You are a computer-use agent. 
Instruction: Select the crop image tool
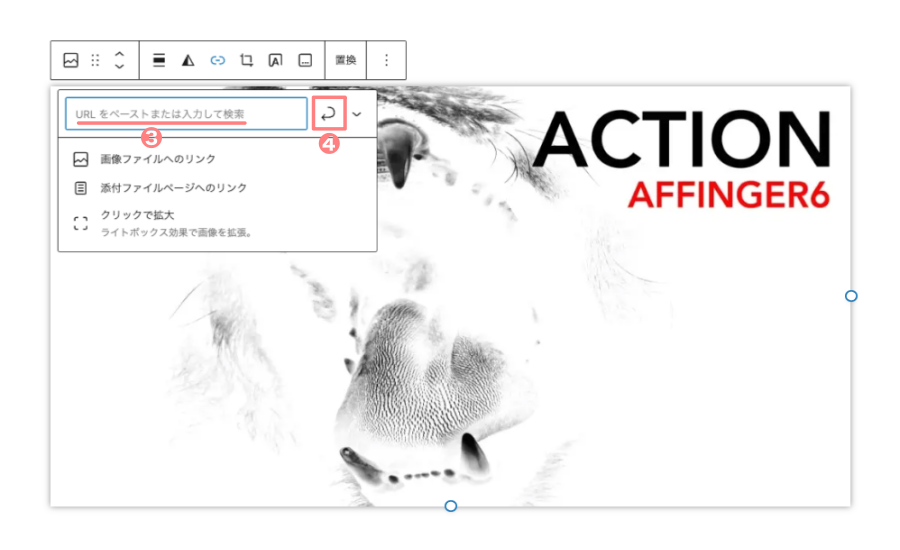pos(247,60)
